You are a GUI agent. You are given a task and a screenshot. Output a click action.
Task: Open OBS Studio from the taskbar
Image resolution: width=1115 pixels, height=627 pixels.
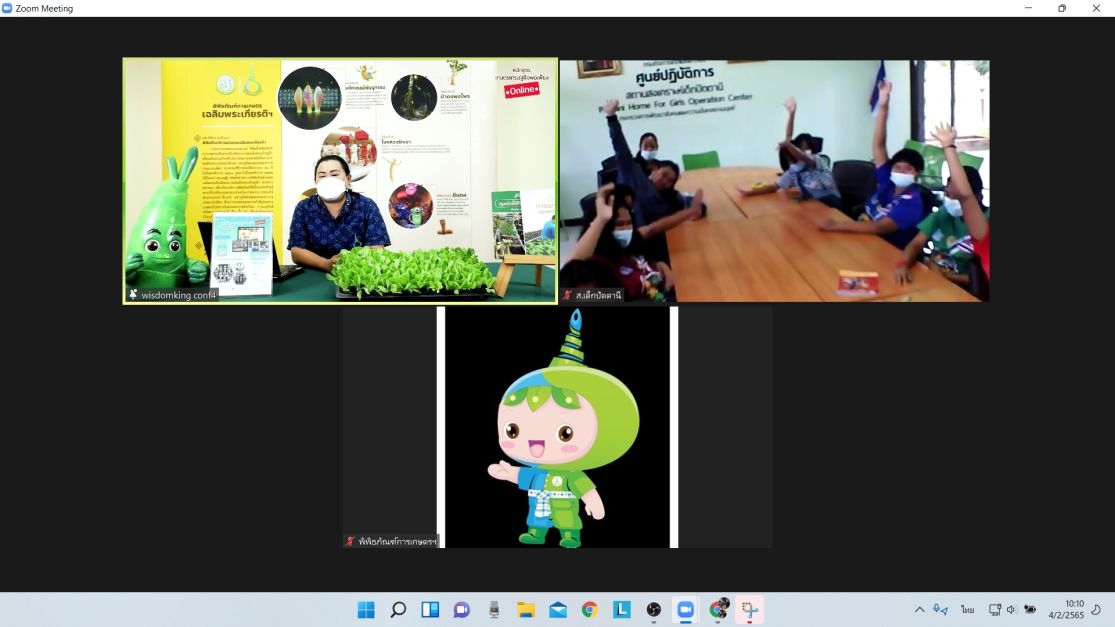pos(653,610)
